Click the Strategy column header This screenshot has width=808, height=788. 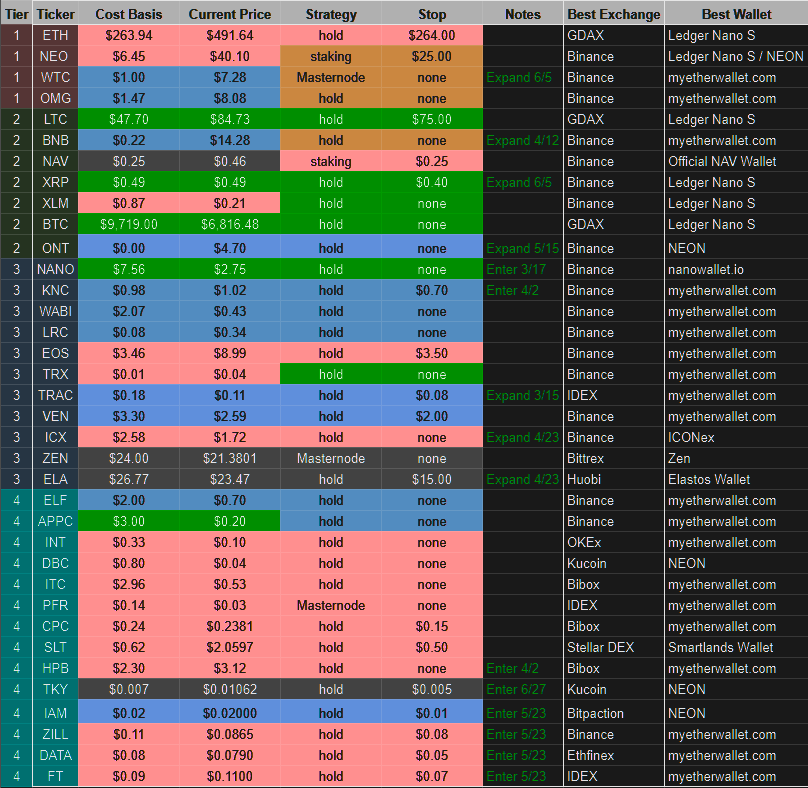coord(331,14)
